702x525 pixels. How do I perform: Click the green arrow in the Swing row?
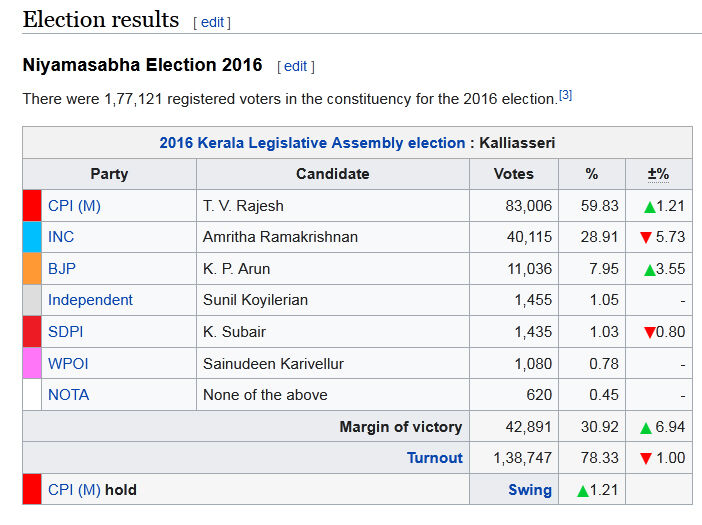pos(583,491)
